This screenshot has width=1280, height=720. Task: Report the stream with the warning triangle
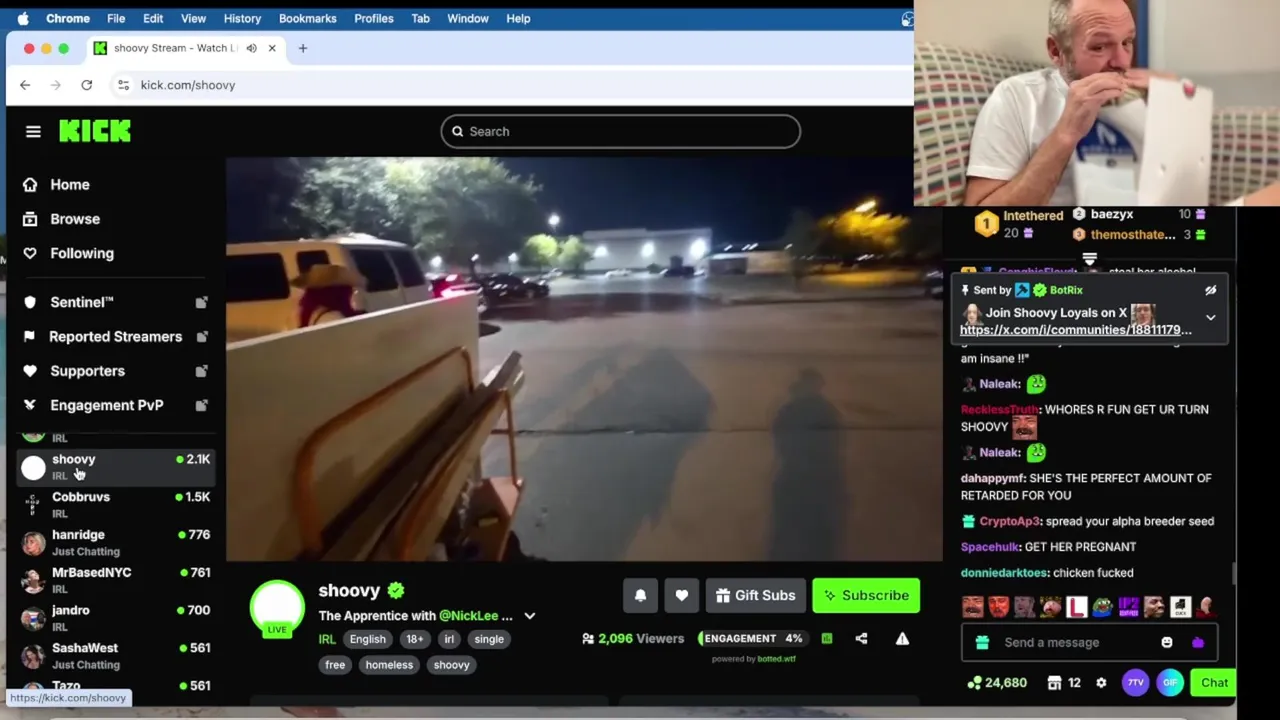pos(902,638)
